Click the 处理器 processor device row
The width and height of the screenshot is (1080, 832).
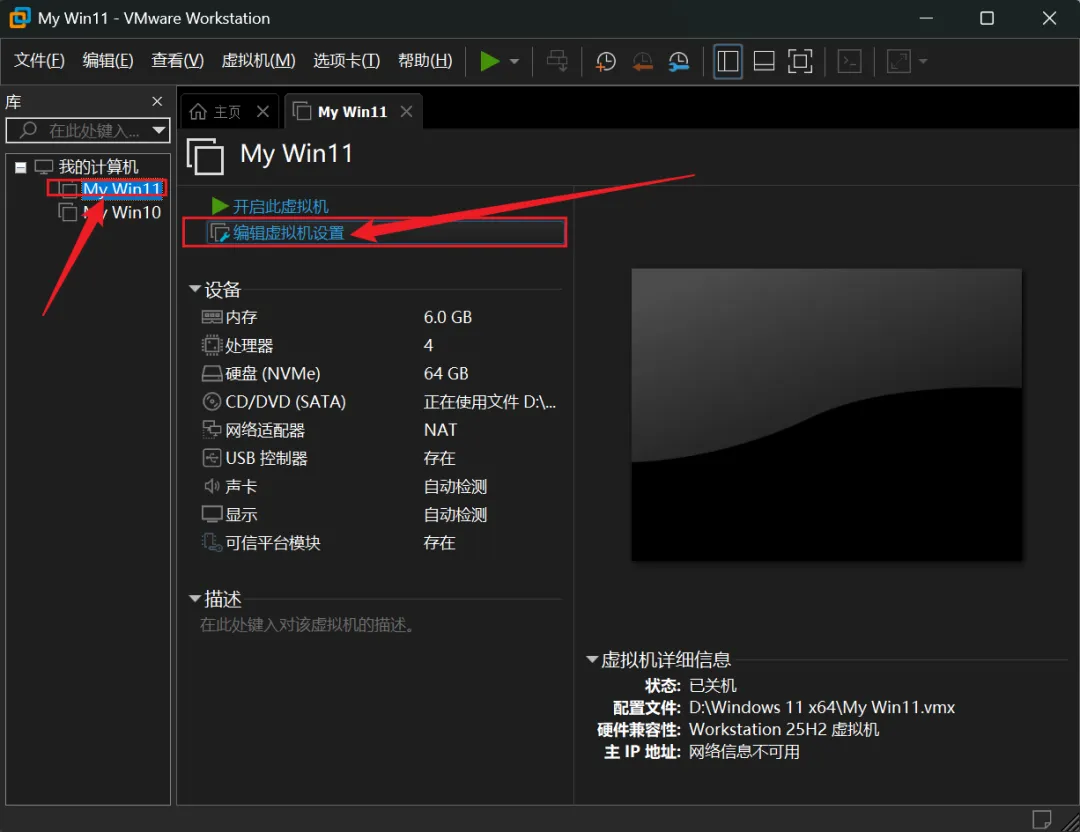[380, 345]
